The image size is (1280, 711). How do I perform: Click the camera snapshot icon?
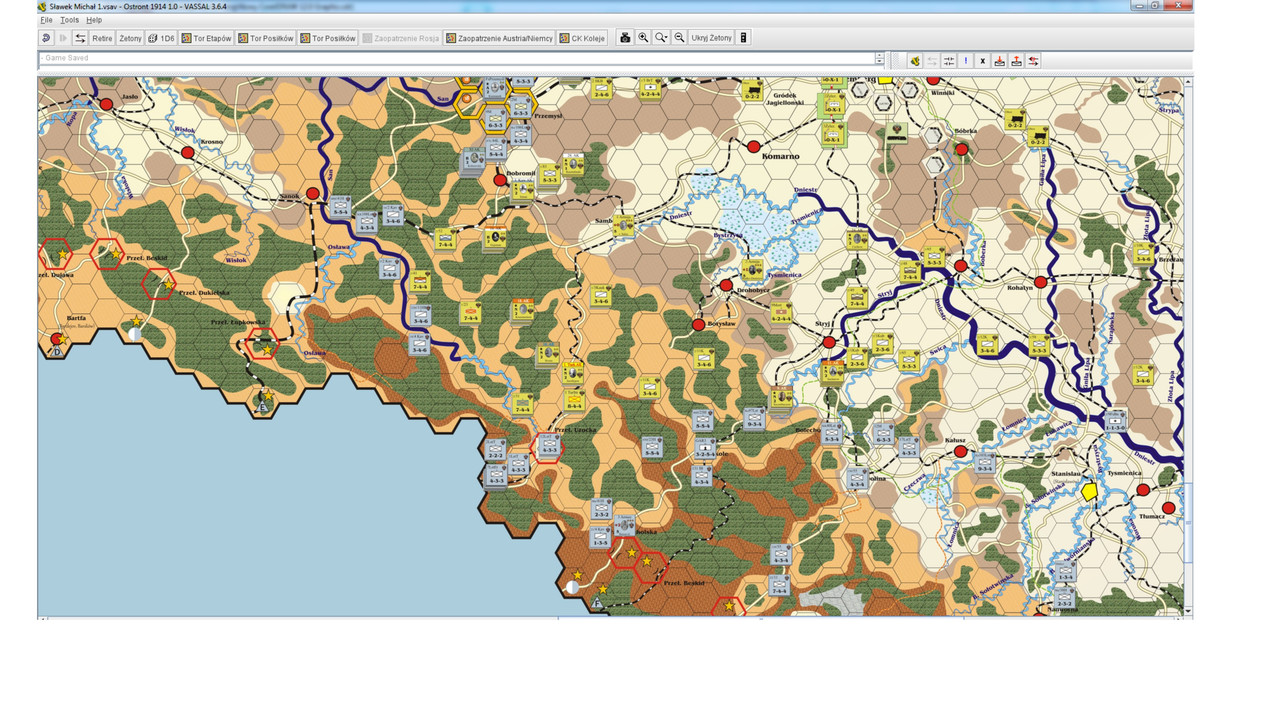pyautogui.click(x=625, y=38)
